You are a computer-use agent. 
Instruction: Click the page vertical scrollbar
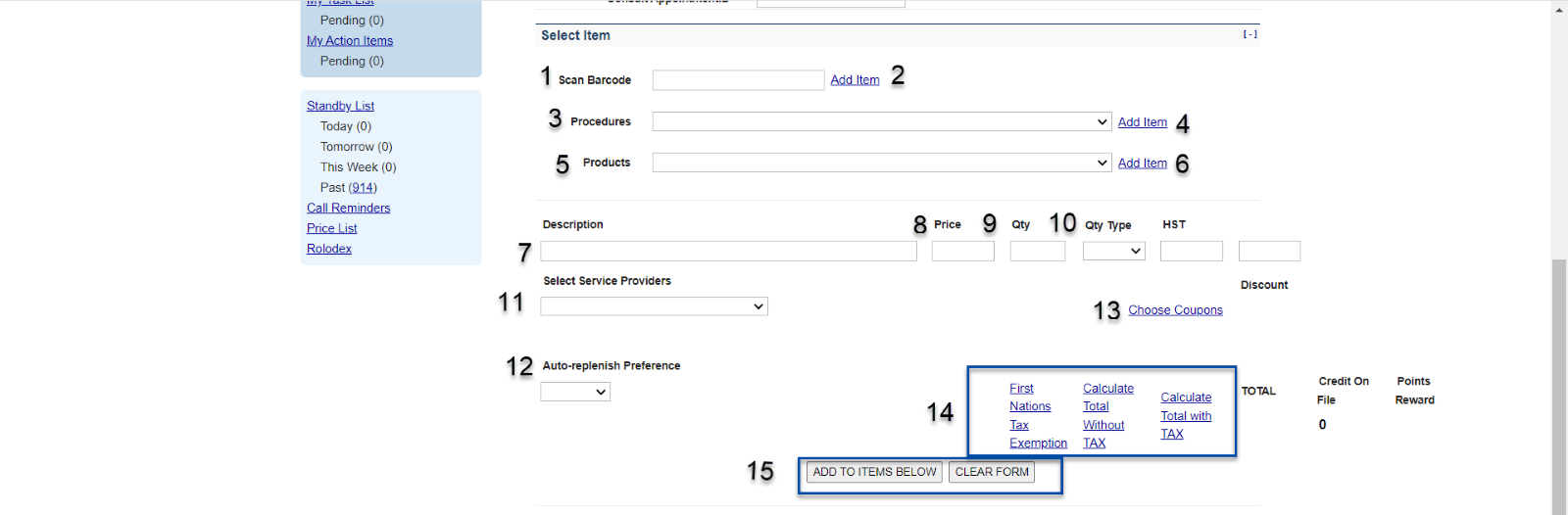coord(1559,382)
